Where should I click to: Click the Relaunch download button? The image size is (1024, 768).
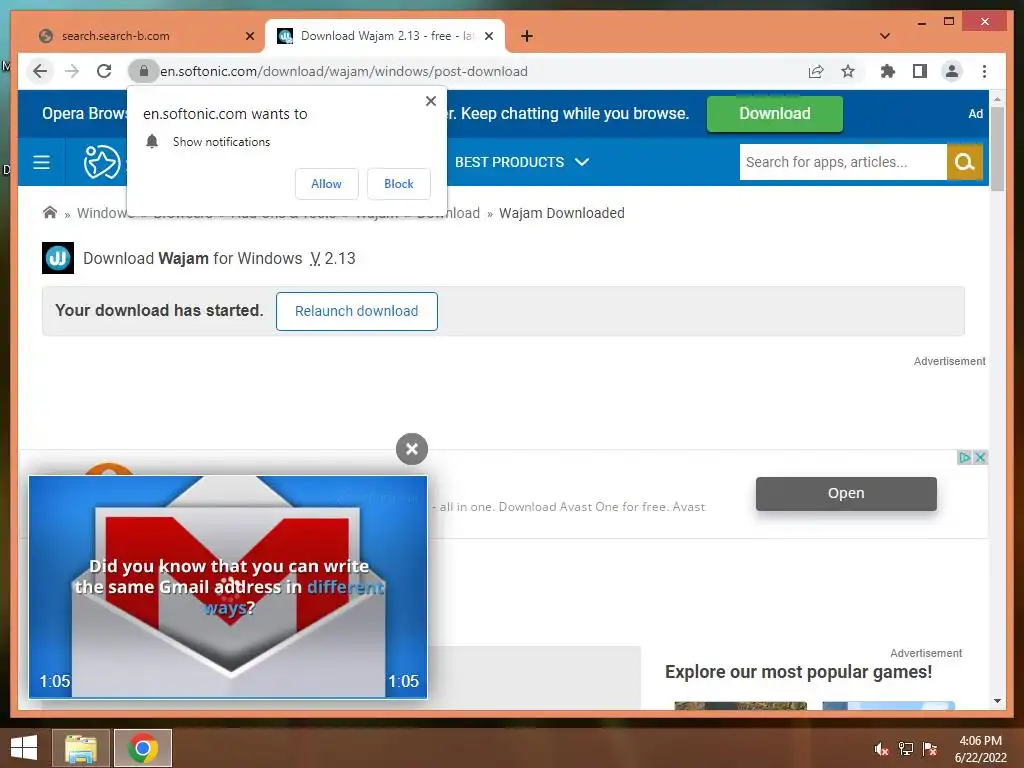357,312
